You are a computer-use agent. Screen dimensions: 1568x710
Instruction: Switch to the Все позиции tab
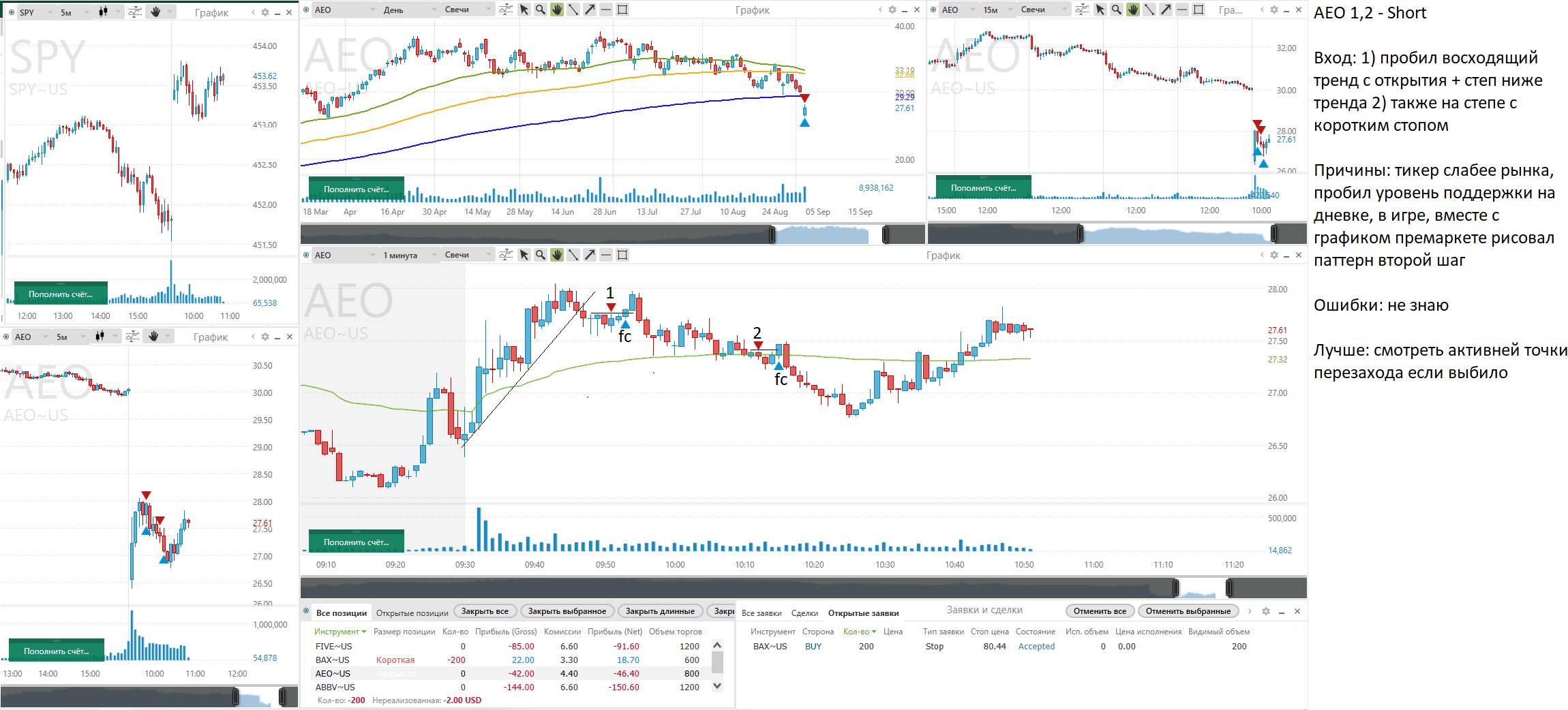(342, 613)
